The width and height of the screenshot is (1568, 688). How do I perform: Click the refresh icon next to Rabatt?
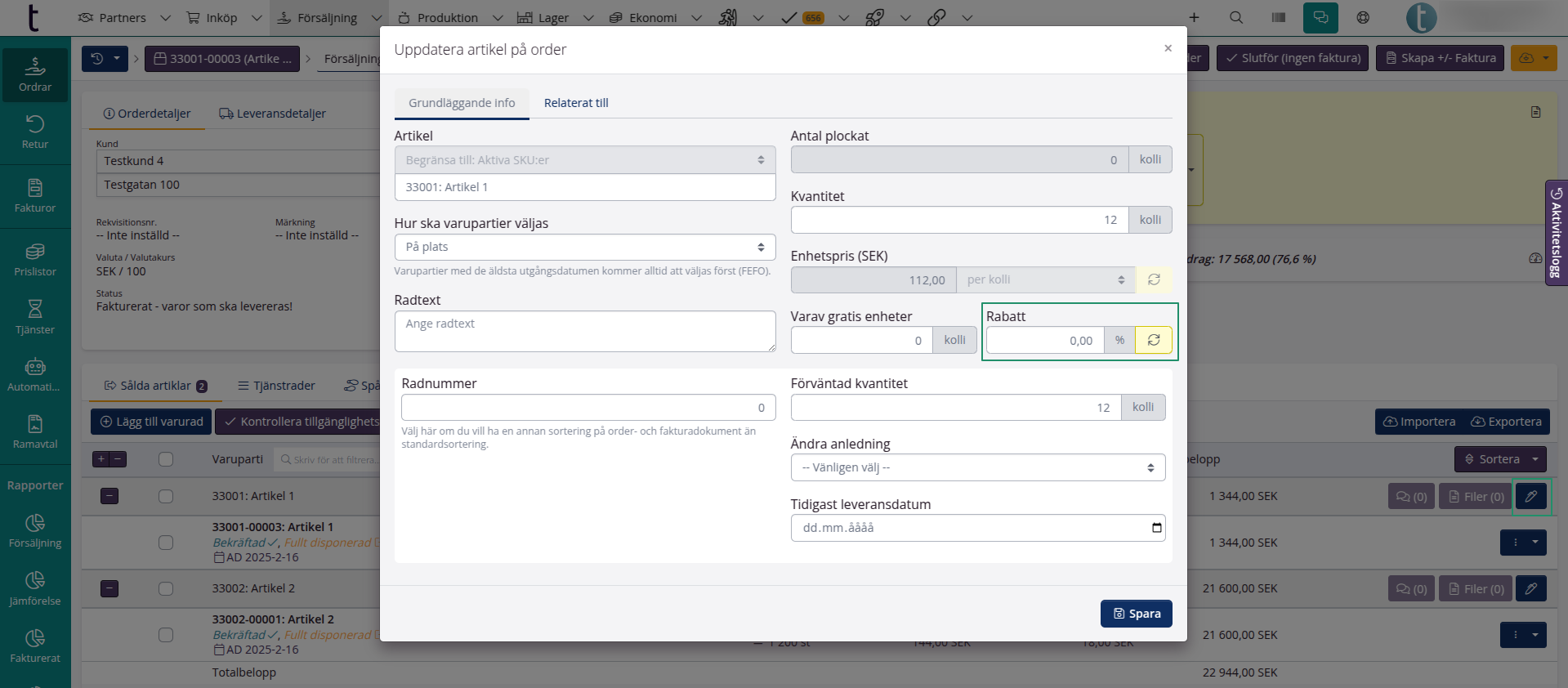(x=1153, y=340)
